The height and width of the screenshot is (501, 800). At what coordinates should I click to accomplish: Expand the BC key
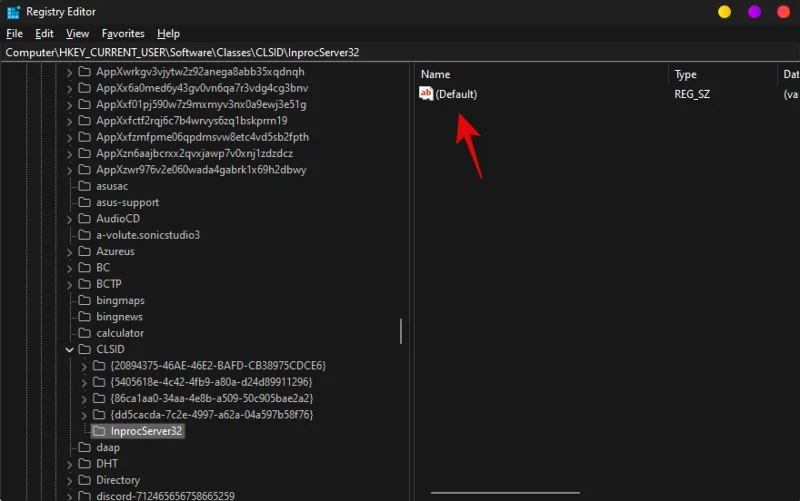point(69,268)
